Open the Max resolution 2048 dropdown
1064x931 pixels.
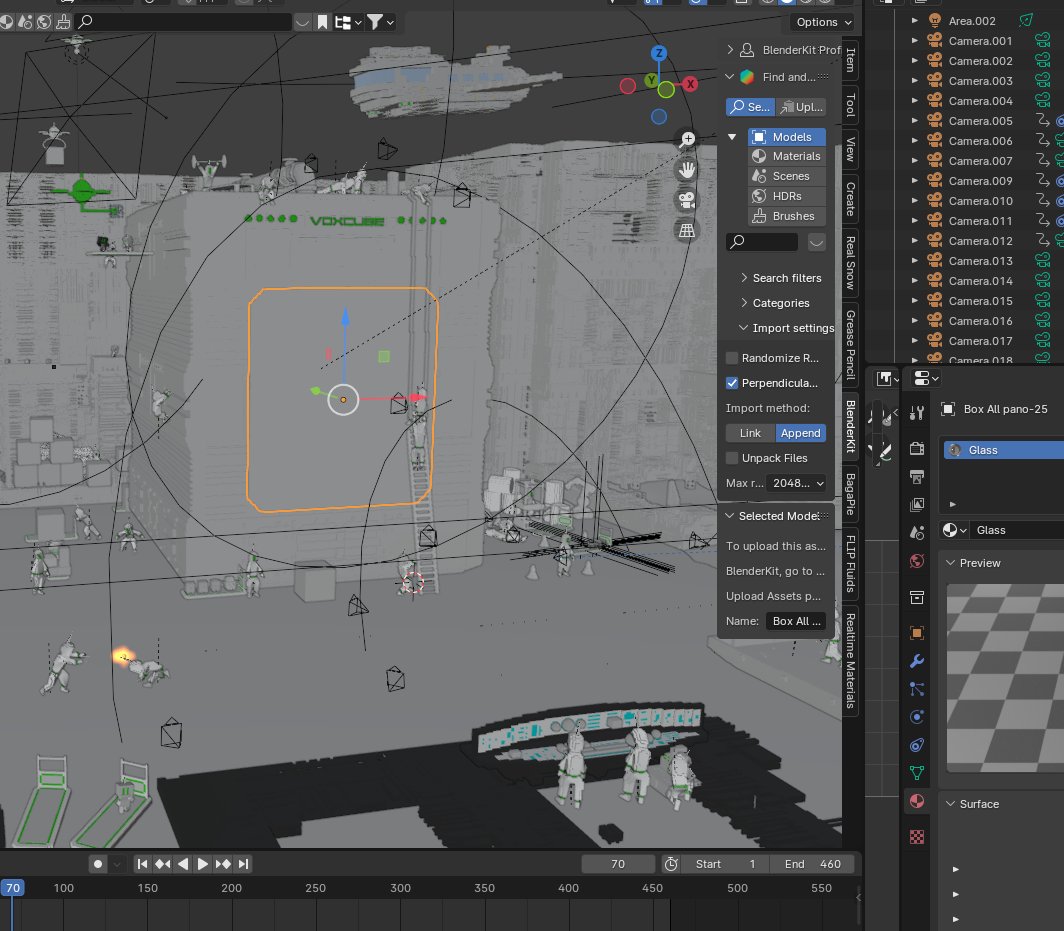pyautogui.click(x=797, y=483)
